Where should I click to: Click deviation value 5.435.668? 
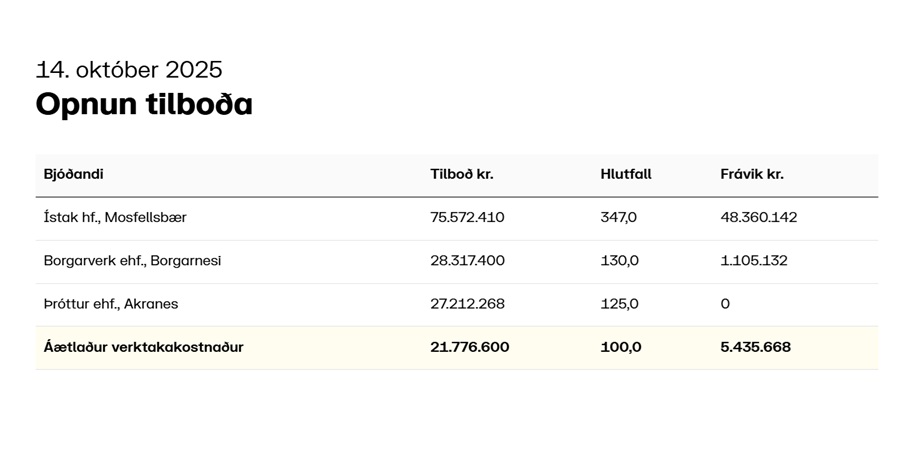point(756,348)
